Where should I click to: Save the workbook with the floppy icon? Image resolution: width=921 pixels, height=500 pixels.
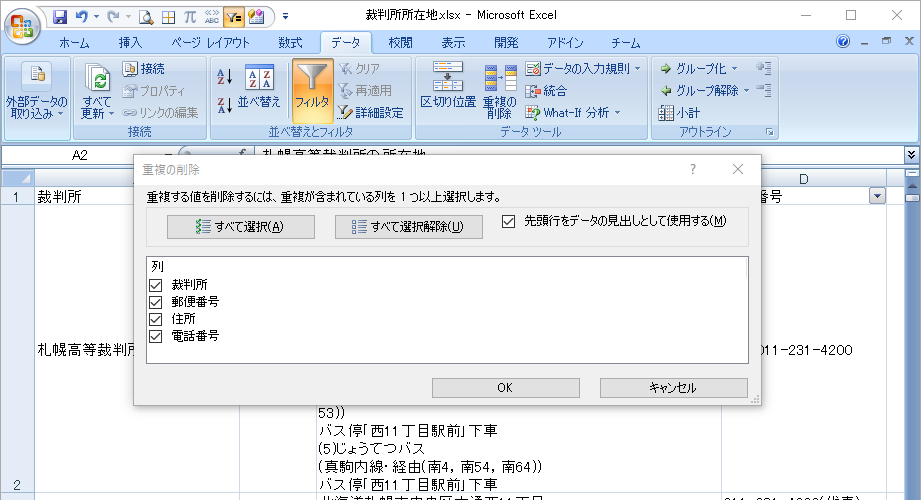click(x=60, y=17)
